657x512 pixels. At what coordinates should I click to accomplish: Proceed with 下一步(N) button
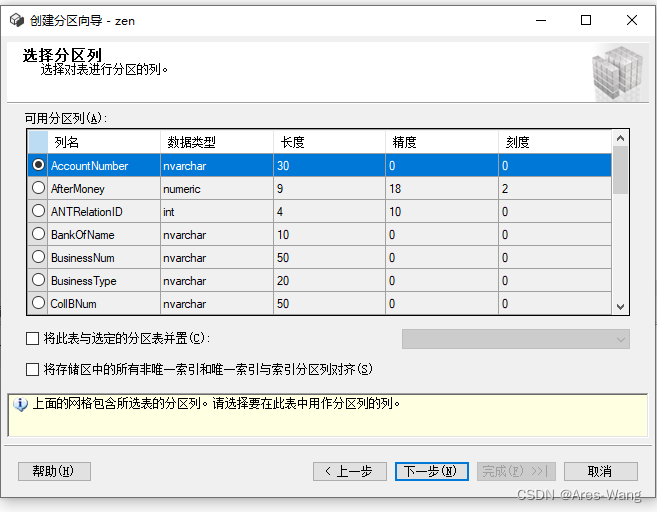pos(432,471)
